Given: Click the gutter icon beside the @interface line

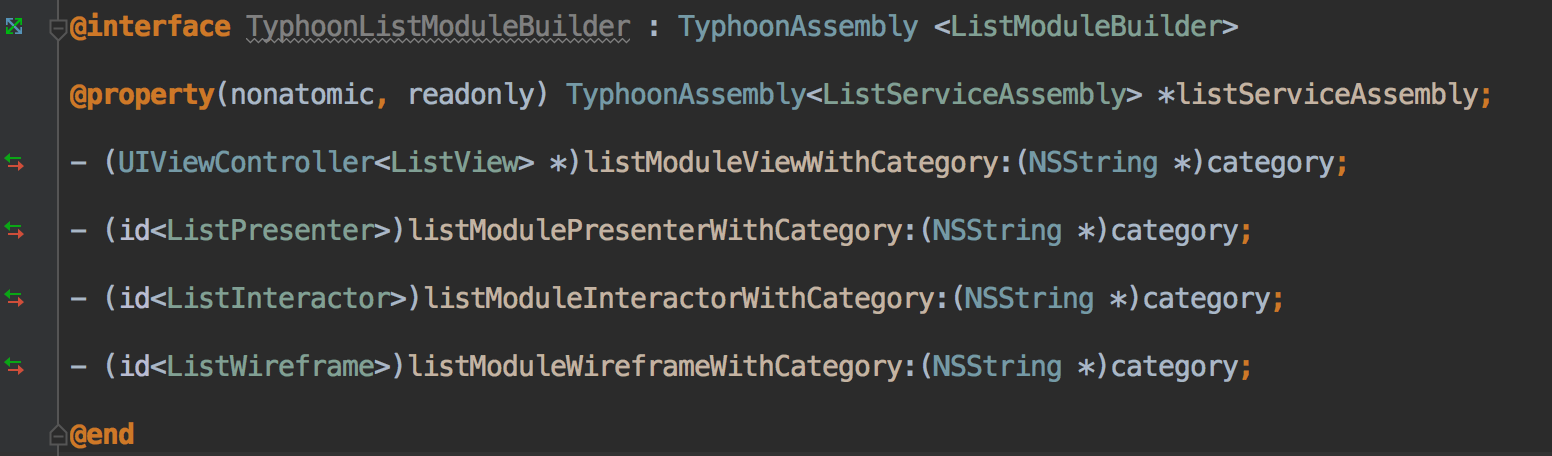Looking at the screenshot, I should (x=13, y=28).
